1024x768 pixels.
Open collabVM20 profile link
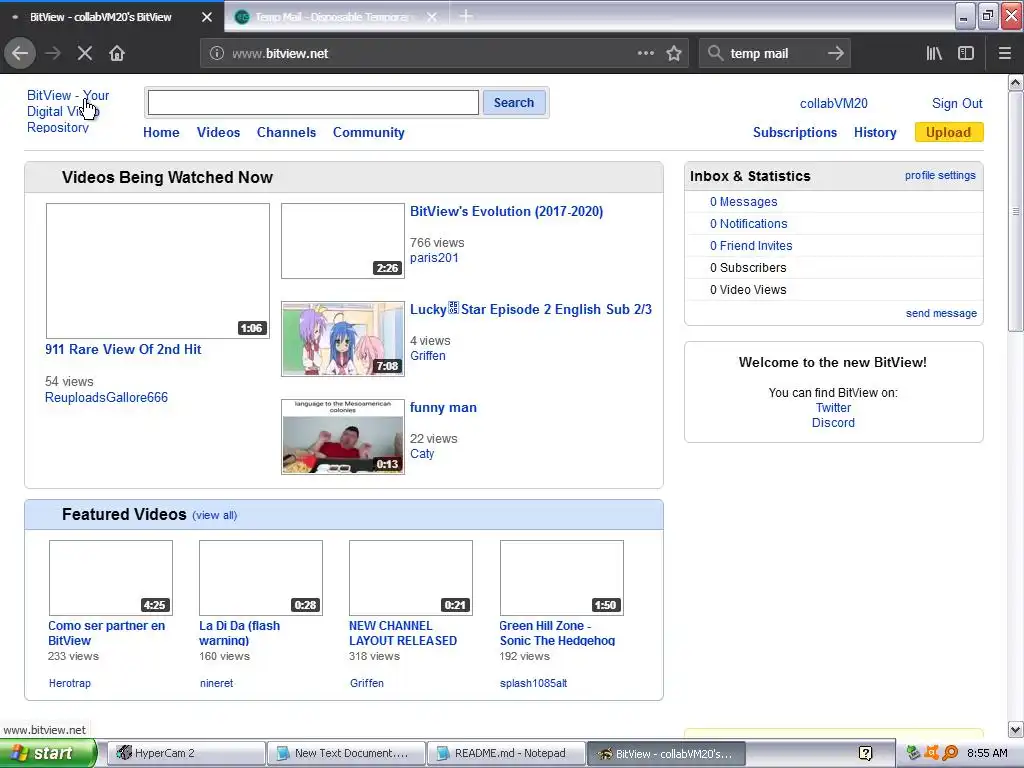pyautogui.click(x=834, y=103)
